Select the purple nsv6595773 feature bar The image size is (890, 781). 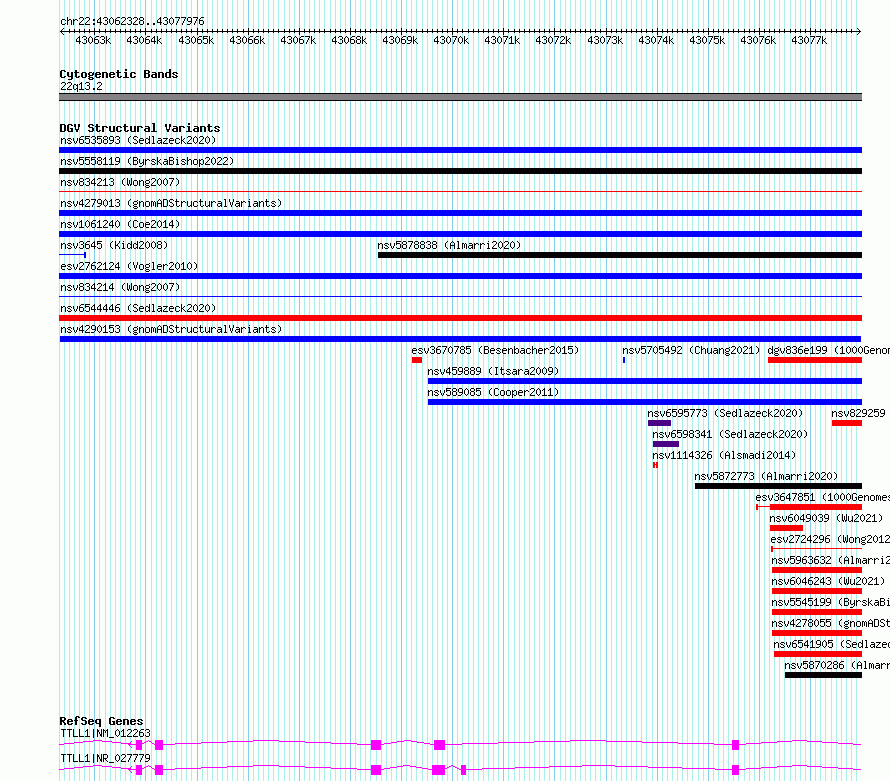pyautogui.click(x=659, y=423)
